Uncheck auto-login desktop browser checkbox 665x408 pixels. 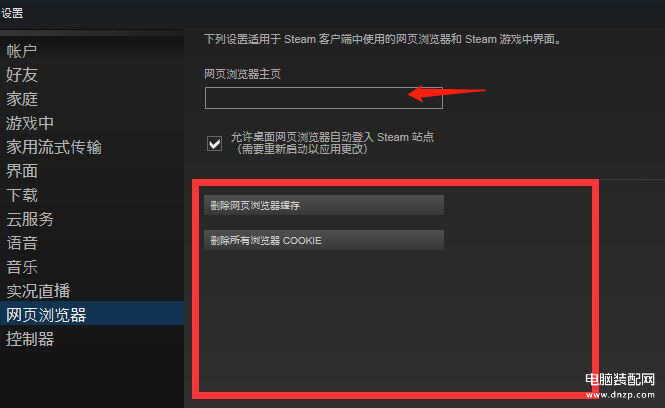(x=215, y=144)
